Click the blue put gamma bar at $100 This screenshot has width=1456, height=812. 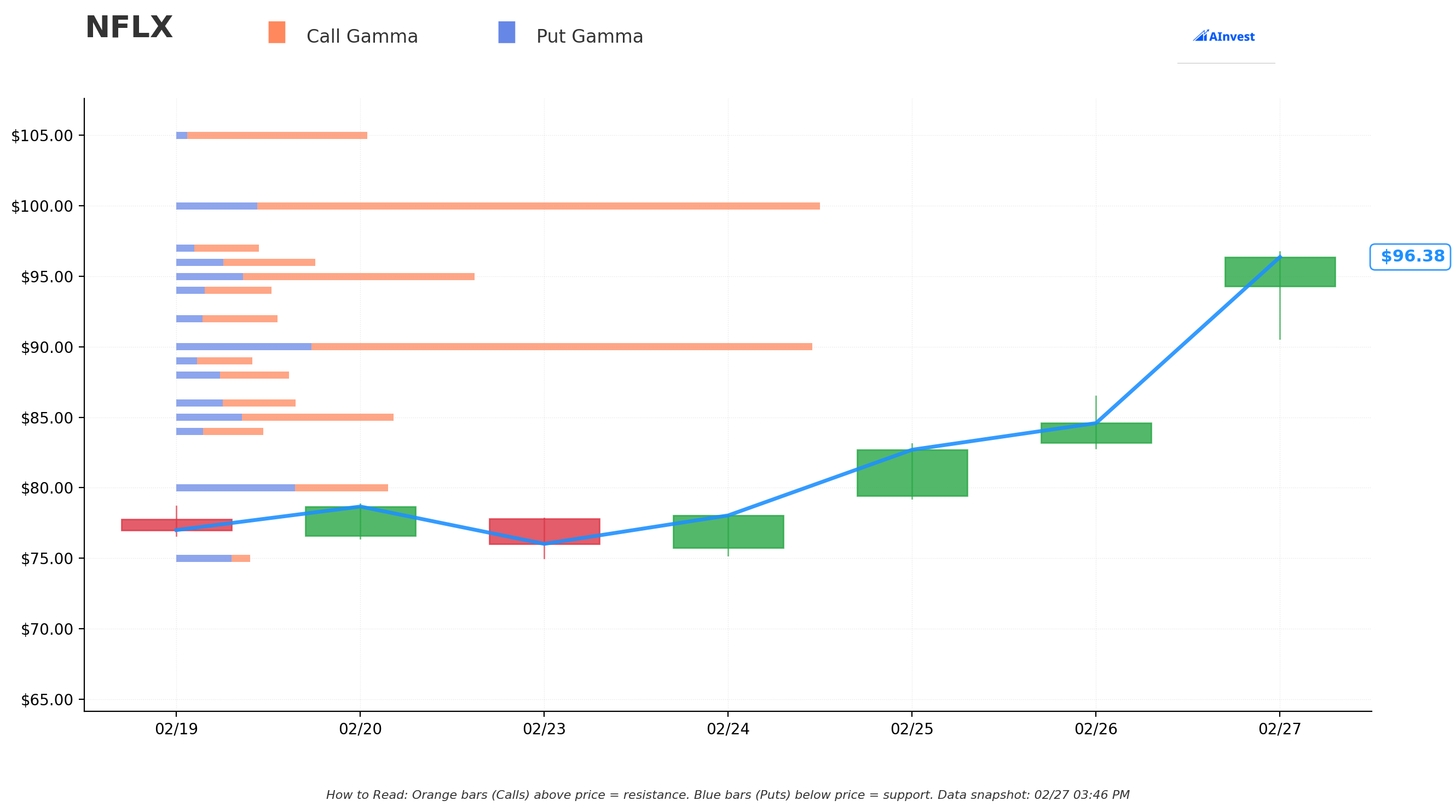tap(216, 206)
